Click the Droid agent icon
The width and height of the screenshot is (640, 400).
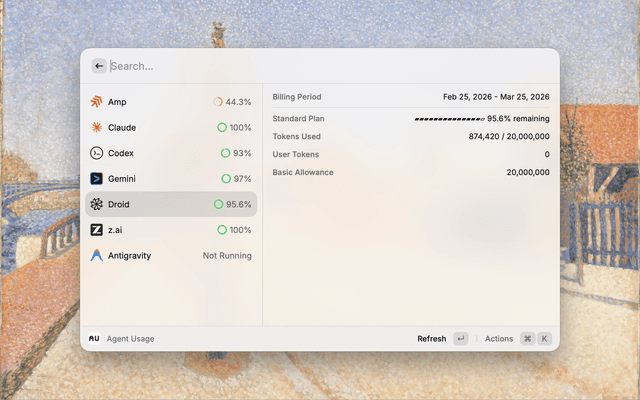click(x=96, y=204)
